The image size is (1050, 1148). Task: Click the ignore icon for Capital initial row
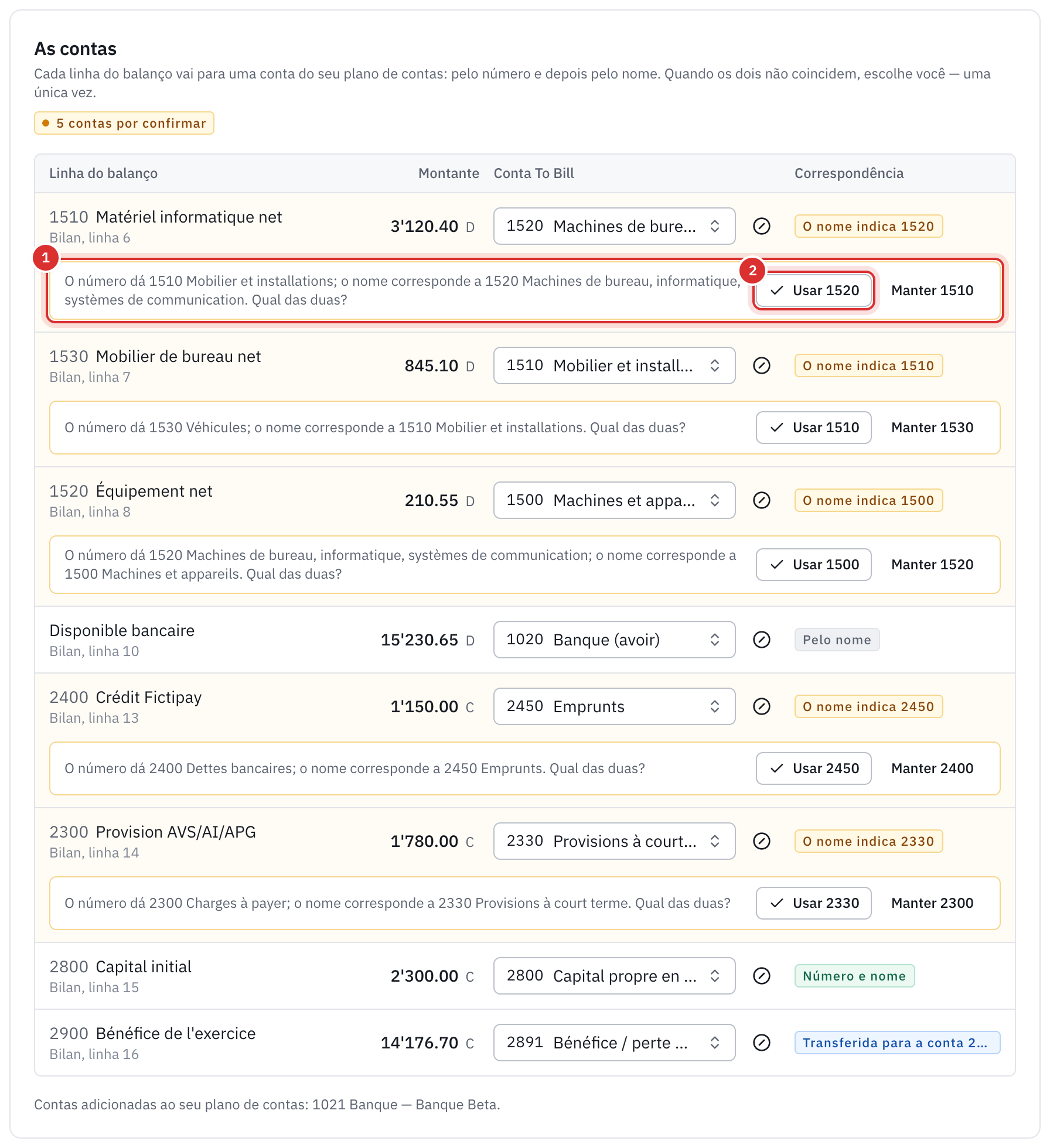(761, 976)
